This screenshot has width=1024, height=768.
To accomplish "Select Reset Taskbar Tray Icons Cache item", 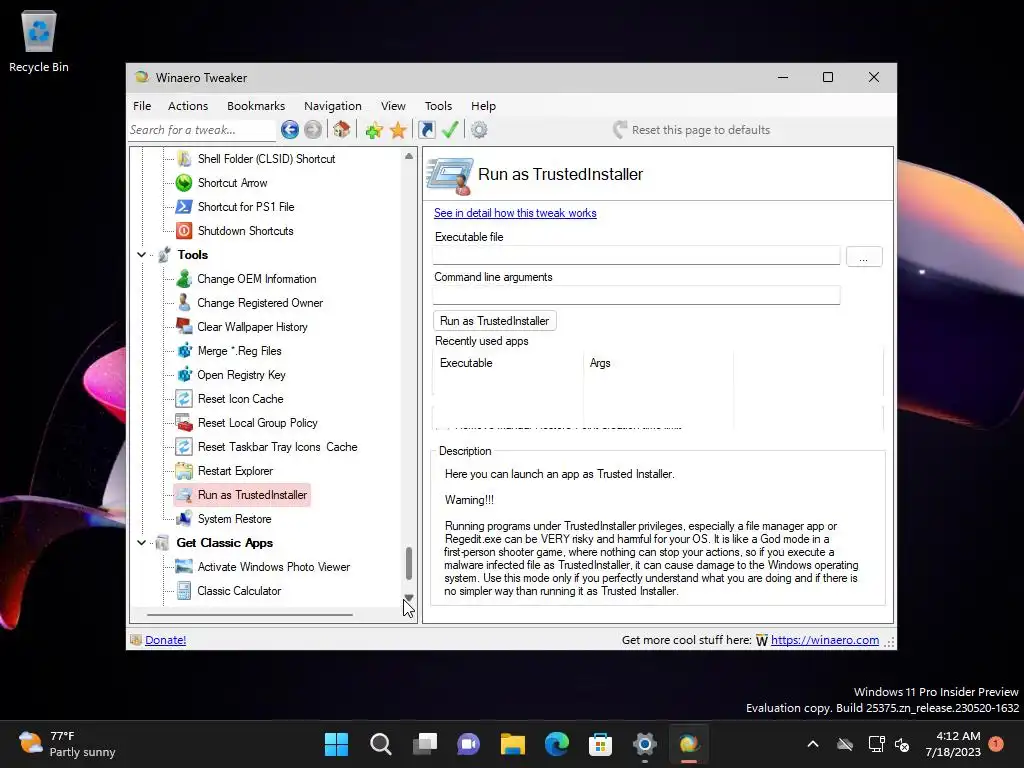I will (277, 447).
